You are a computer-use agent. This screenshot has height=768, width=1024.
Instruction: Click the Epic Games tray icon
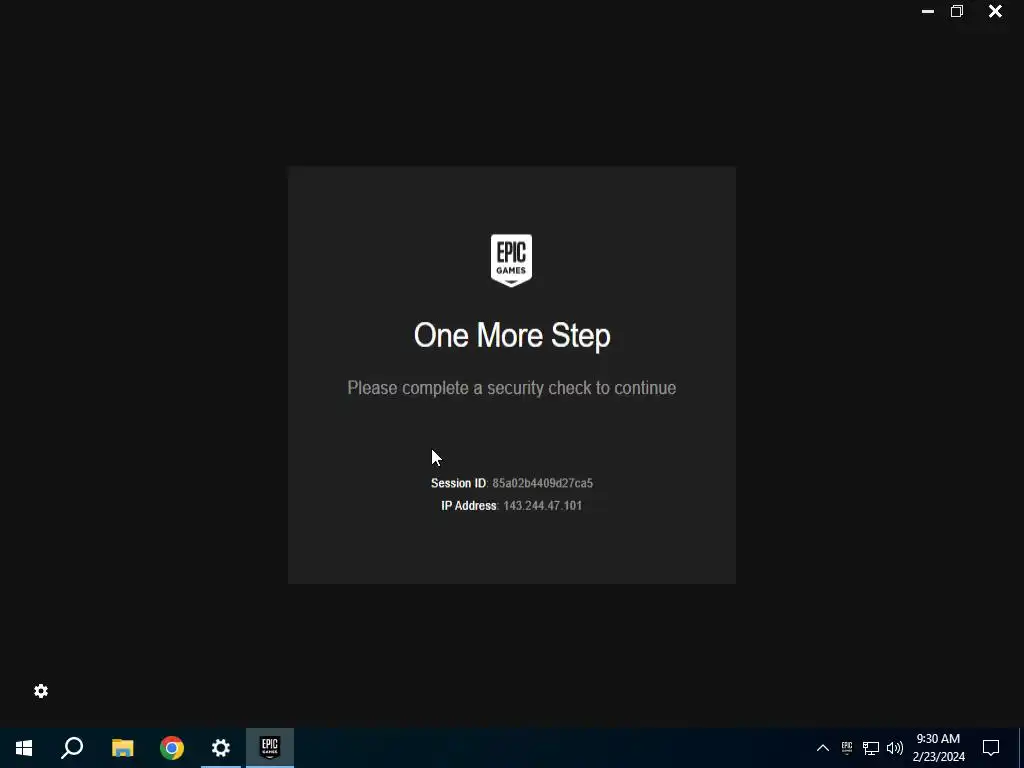(847, 748)
